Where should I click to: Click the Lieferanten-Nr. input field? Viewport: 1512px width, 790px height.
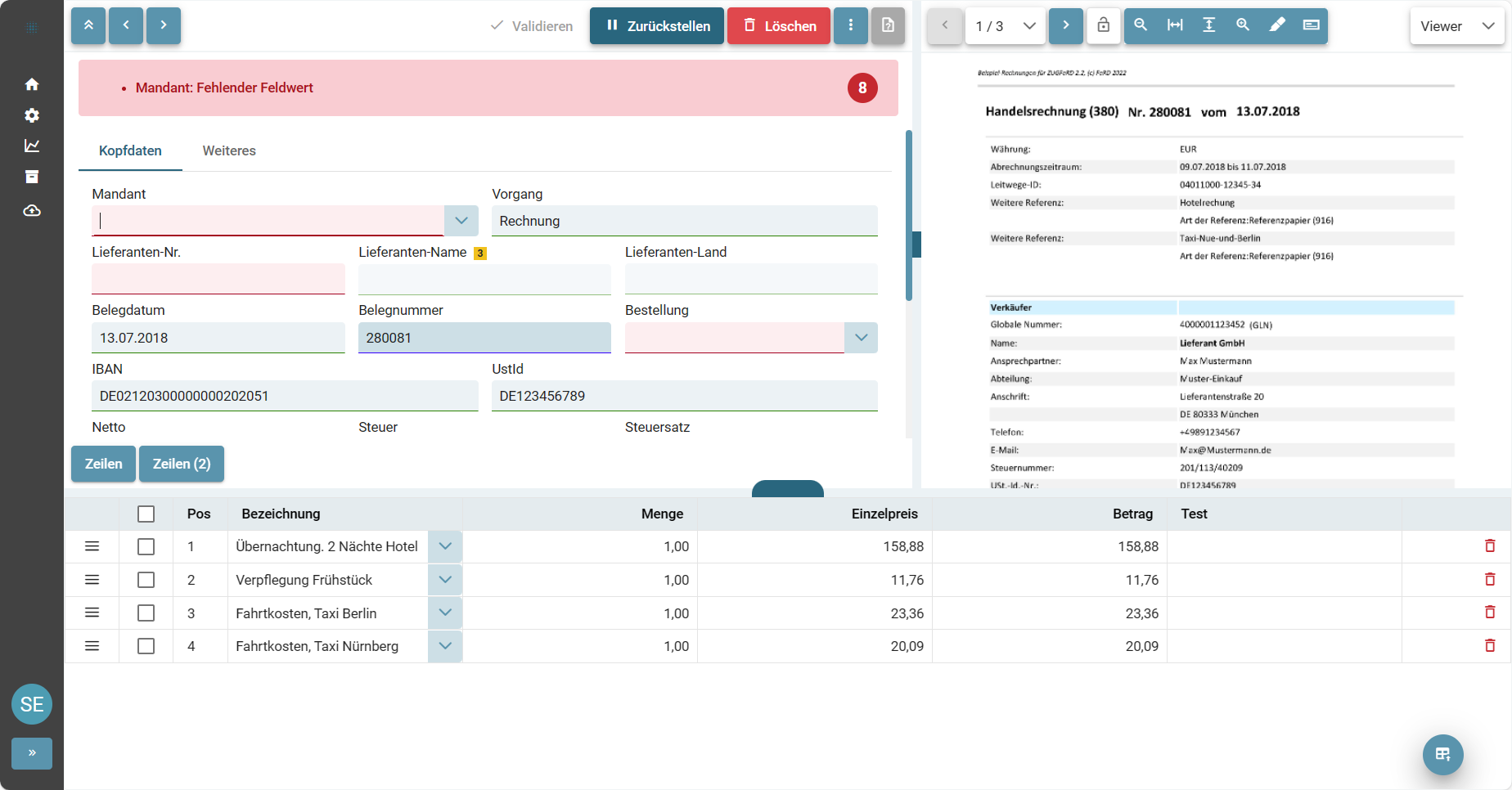click(218, 279)
